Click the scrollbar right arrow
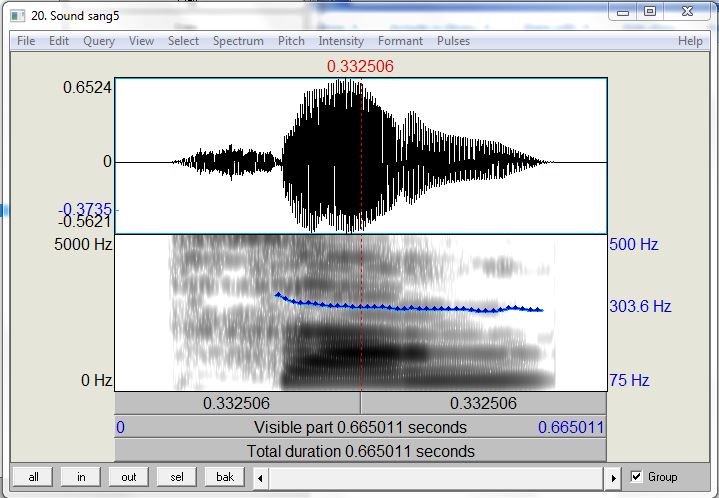 [x=613, y=478]
